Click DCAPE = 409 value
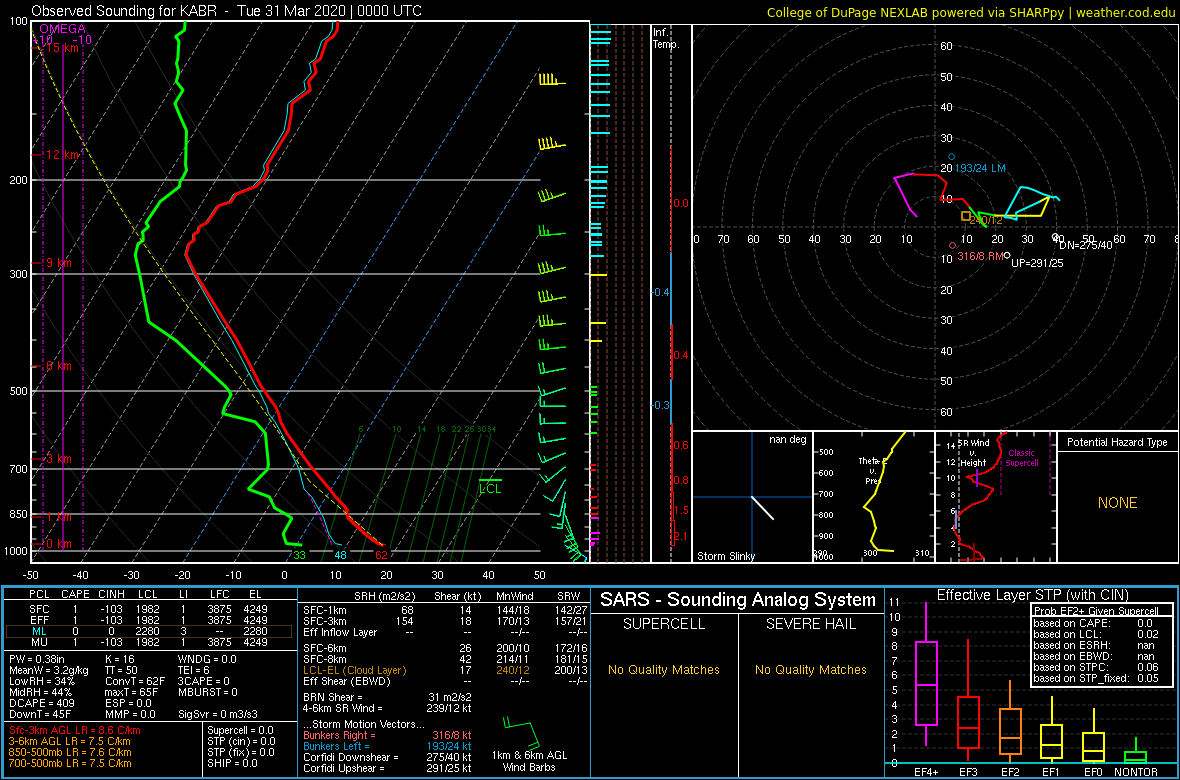 [41, 701]
